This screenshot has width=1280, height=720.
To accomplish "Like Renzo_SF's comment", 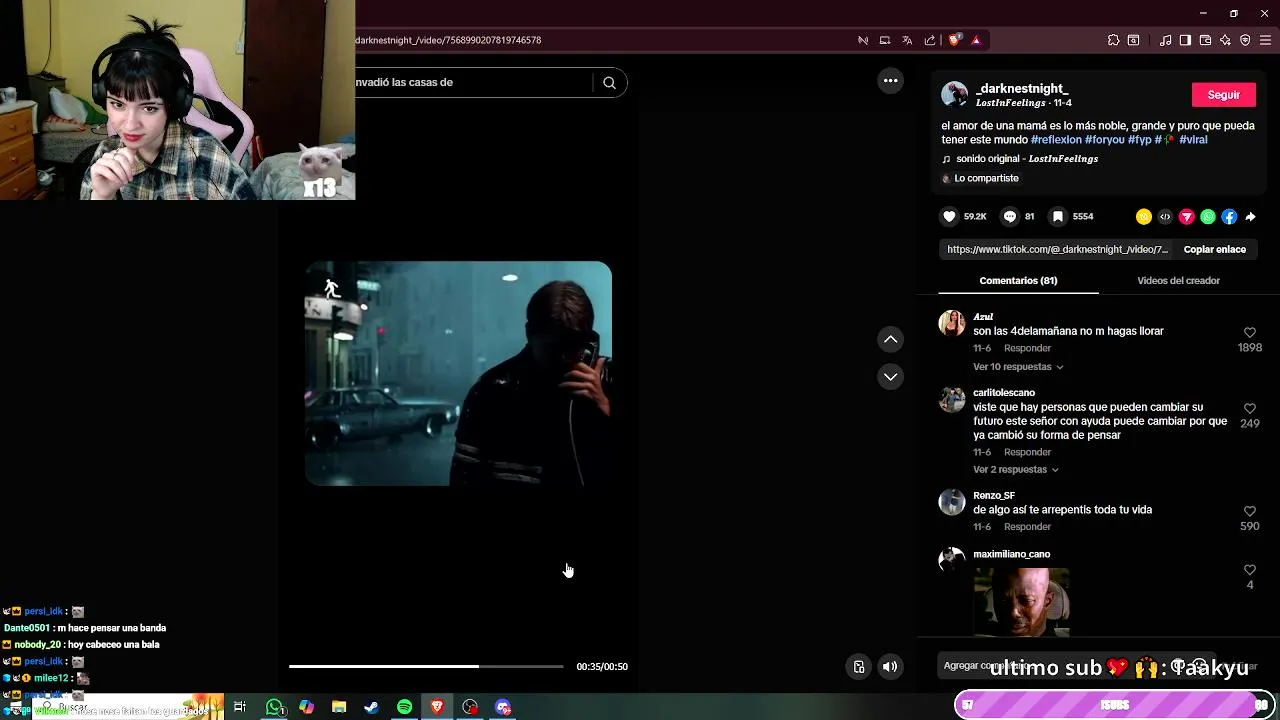I will [1249, 511].
